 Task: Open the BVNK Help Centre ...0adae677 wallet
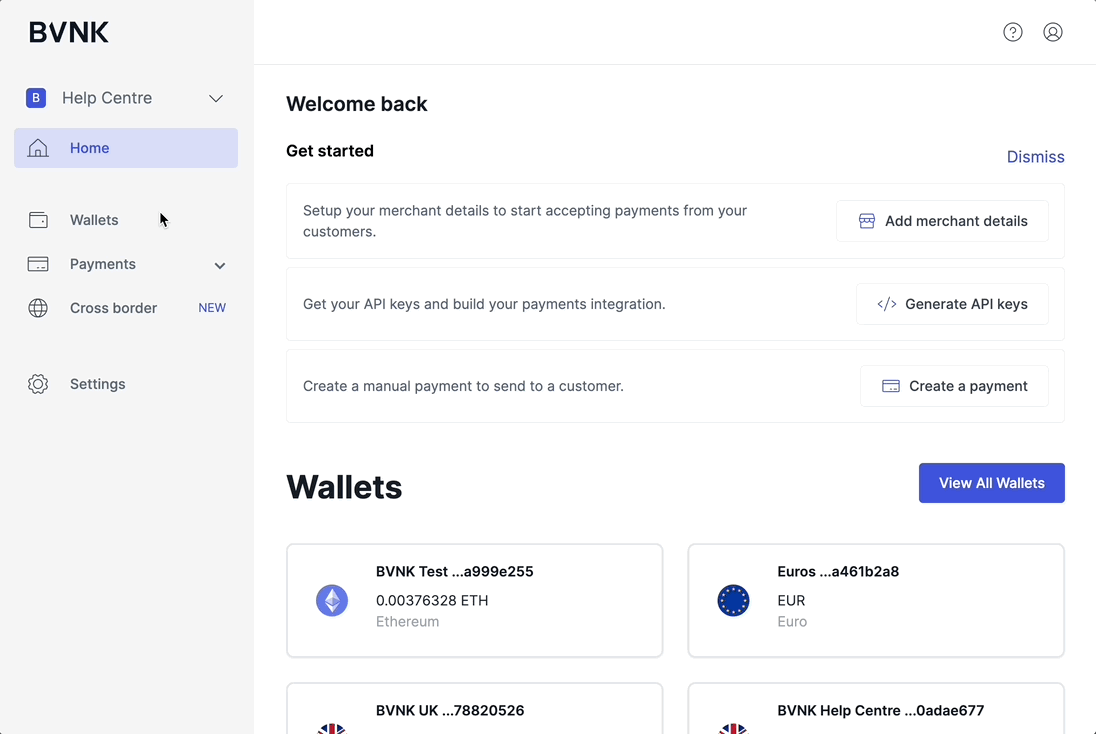876,708
